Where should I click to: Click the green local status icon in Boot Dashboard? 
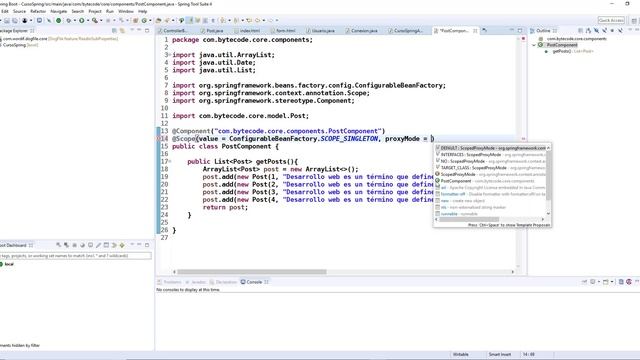(1, 264)
